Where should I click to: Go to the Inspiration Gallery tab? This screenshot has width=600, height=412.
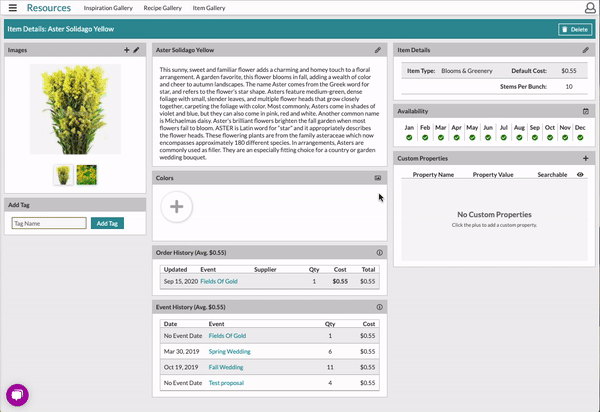point(108,8)
